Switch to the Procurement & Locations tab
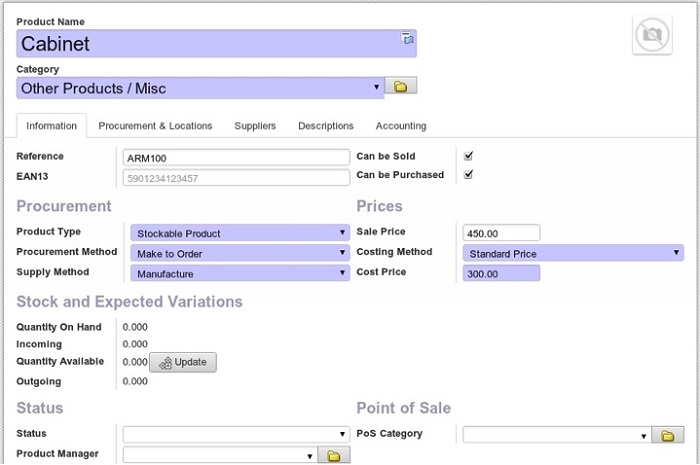 tap(155, 126)
